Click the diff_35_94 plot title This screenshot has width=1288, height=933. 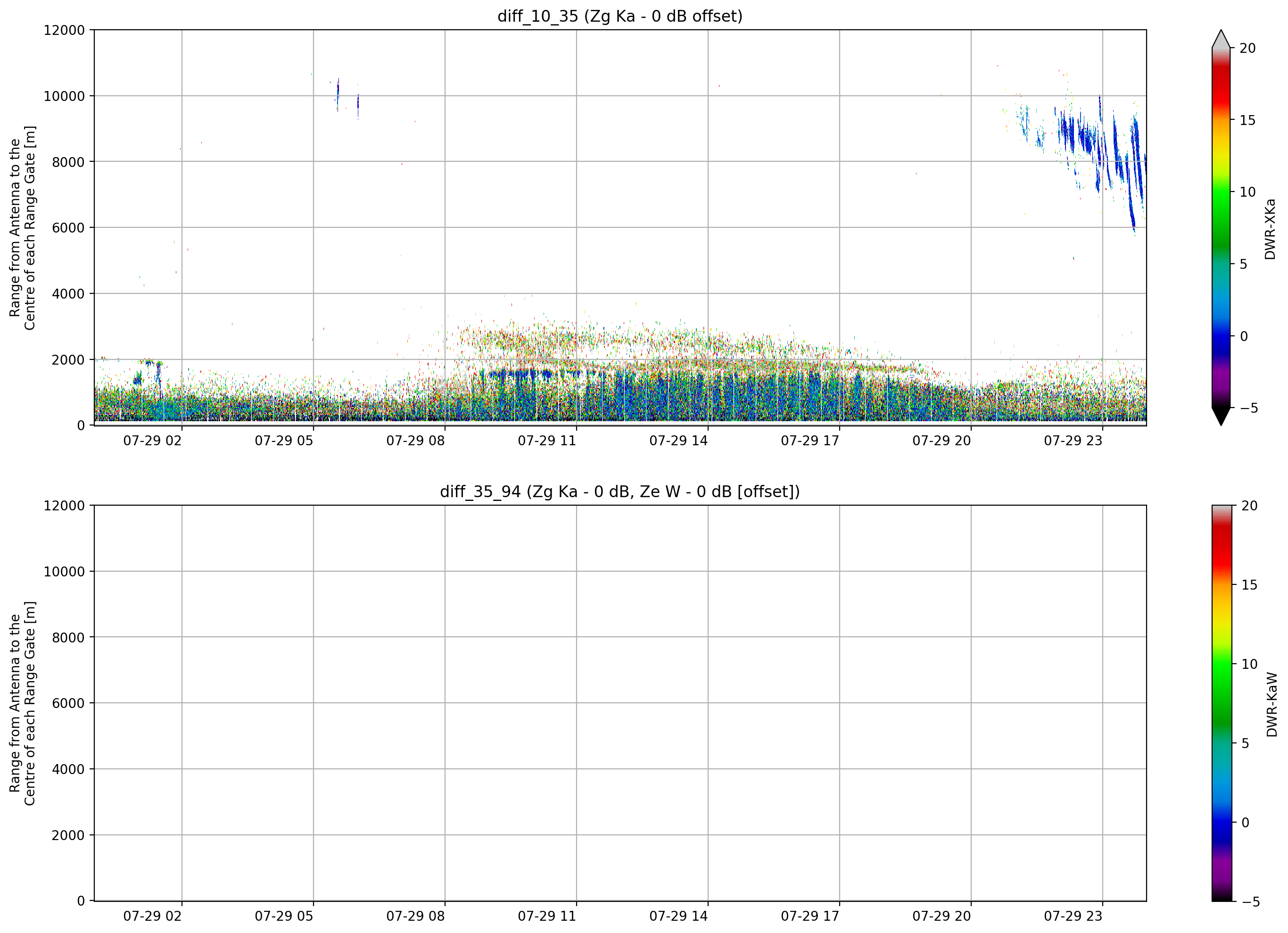pos(619,491)
